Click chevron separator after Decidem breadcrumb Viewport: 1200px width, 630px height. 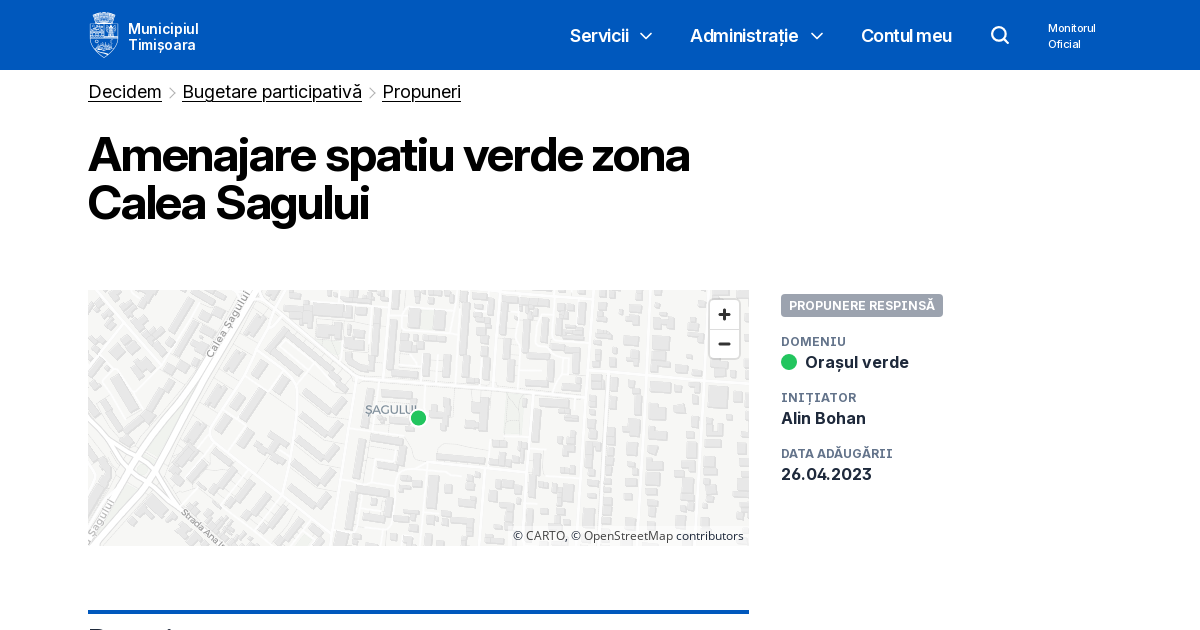(x=172, y=93)
